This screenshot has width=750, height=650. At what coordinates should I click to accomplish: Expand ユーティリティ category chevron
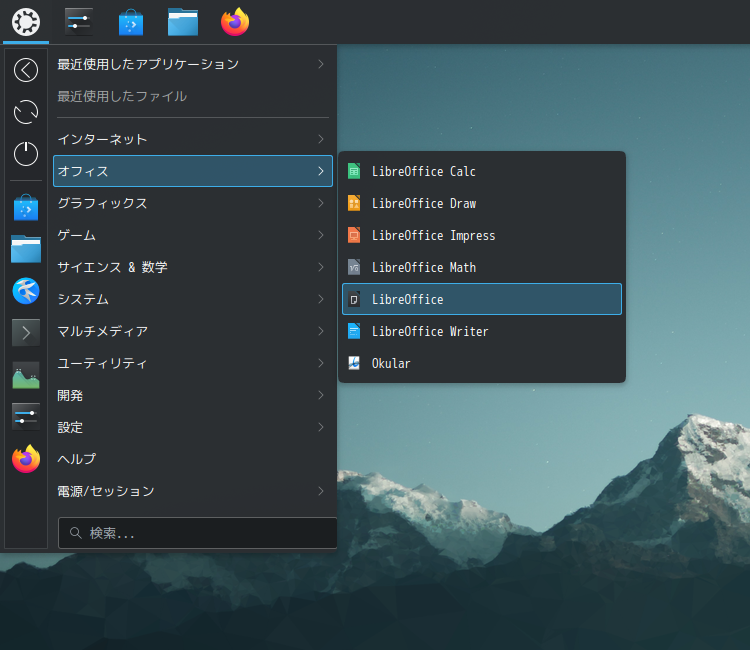point(321,364)
